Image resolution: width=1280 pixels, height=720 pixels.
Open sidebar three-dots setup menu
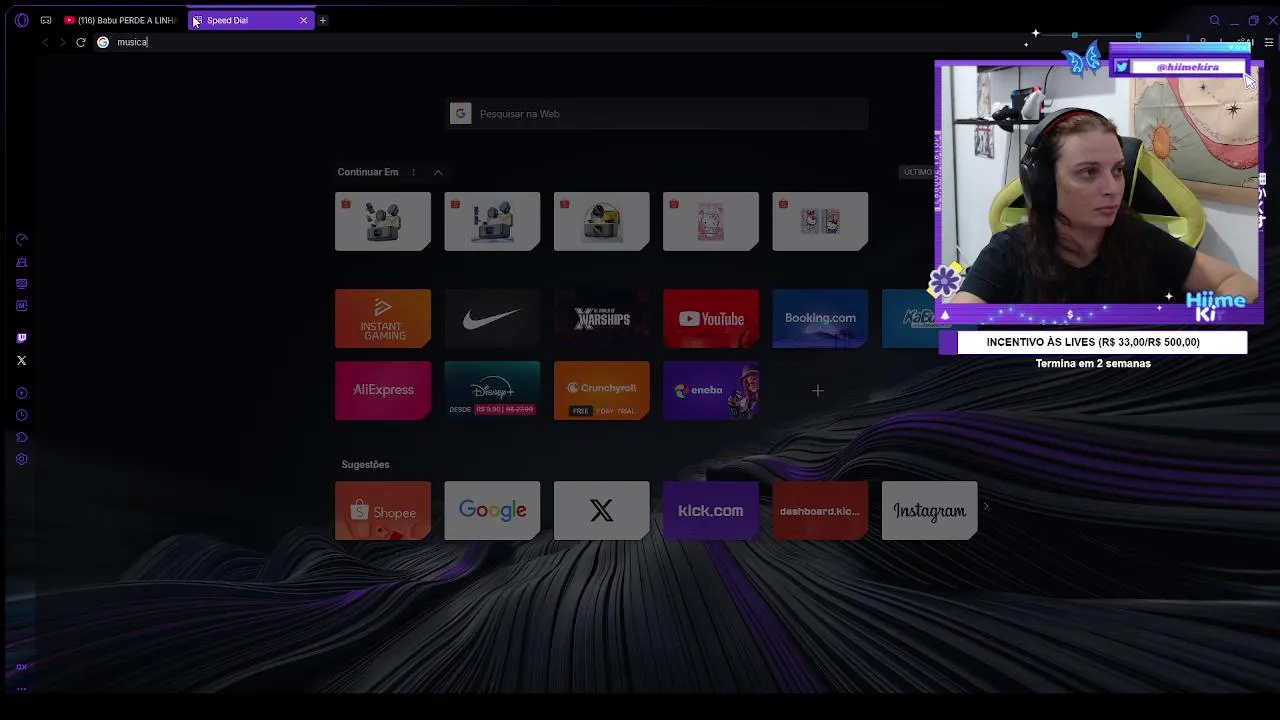click(21, 688)
